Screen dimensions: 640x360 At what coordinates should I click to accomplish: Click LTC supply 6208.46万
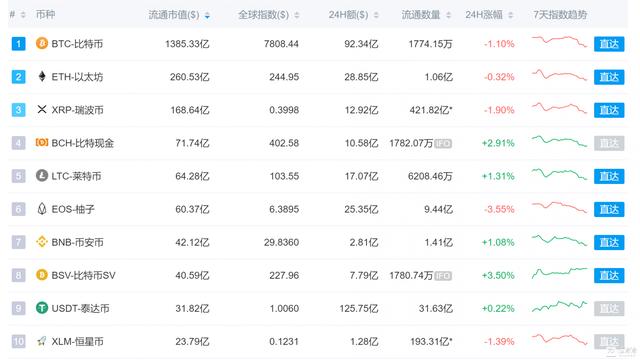click(x=430, y=176)
